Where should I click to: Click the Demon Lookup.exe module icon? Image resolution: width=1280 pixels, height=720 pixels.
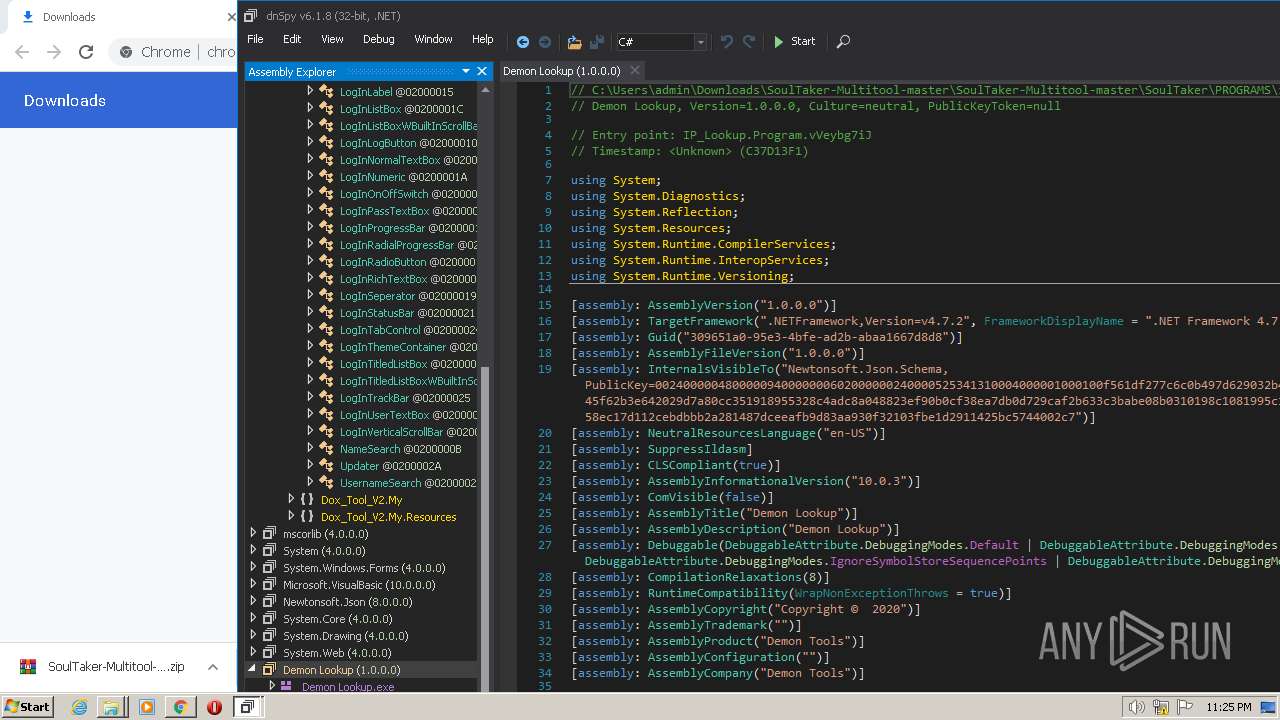[286, 686]
